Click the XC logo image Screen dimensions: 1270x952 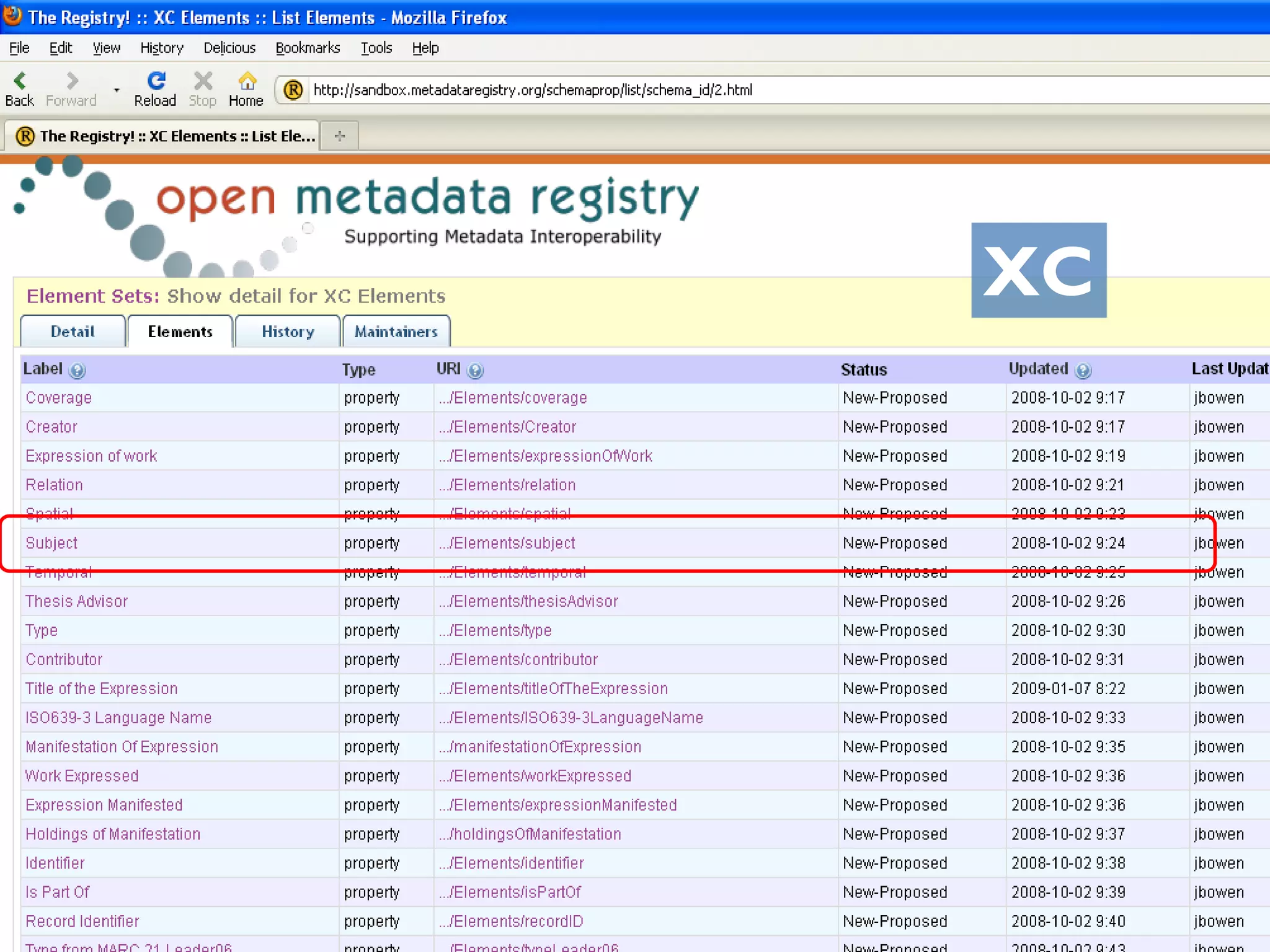[1039, 270]
